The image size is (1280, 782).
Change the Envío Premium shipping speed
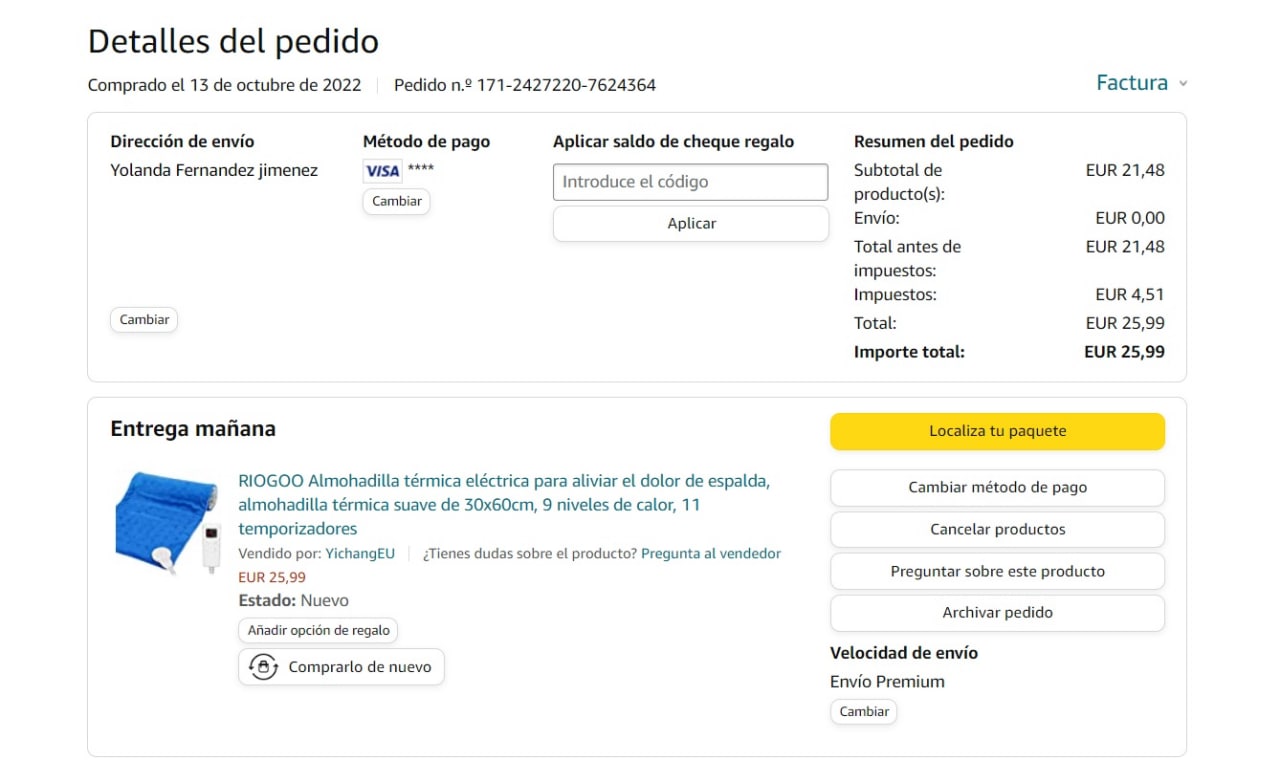pyautogui.click(x=863, y=712)
